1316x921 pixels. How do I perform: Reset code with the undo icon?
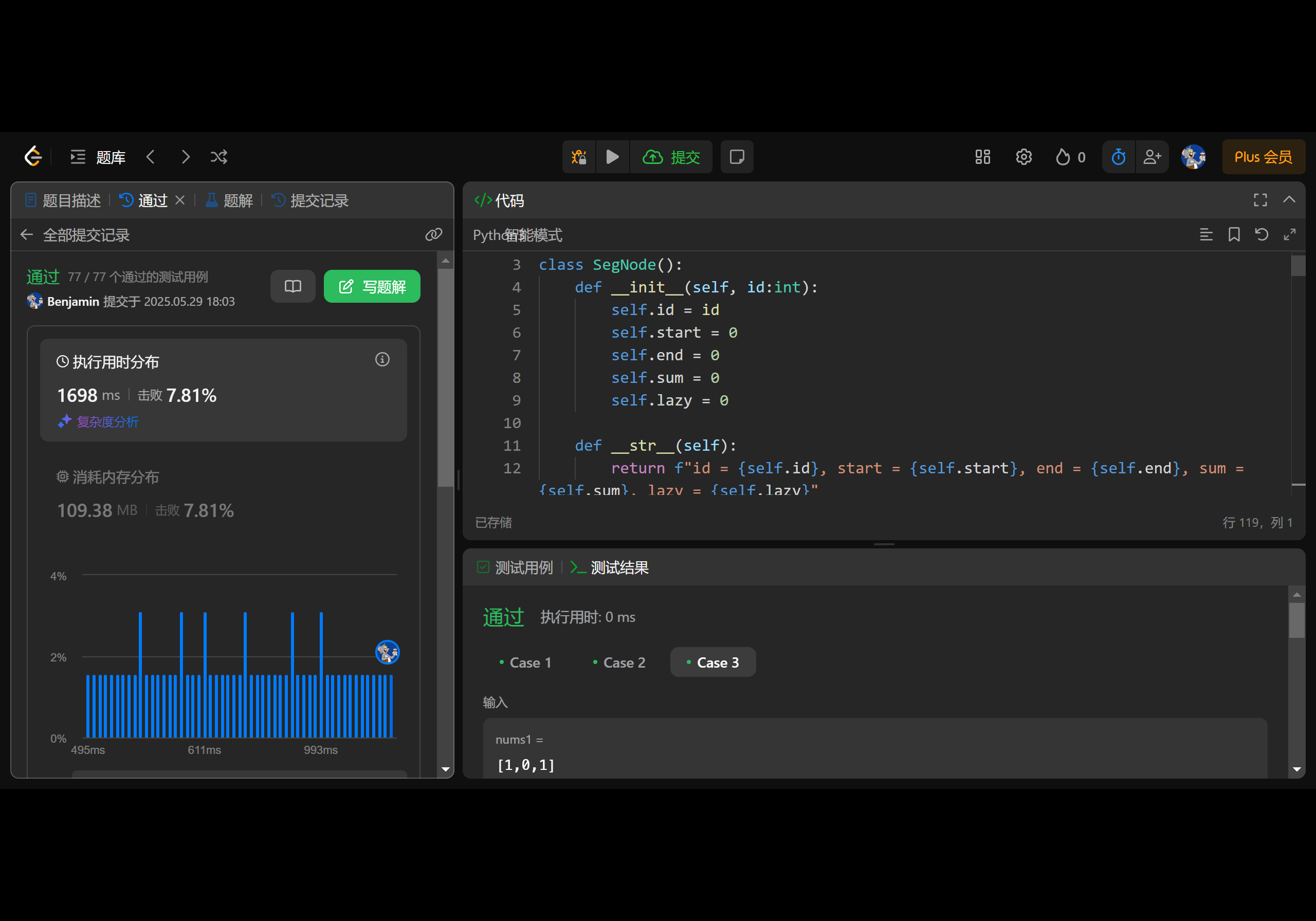1261,234
